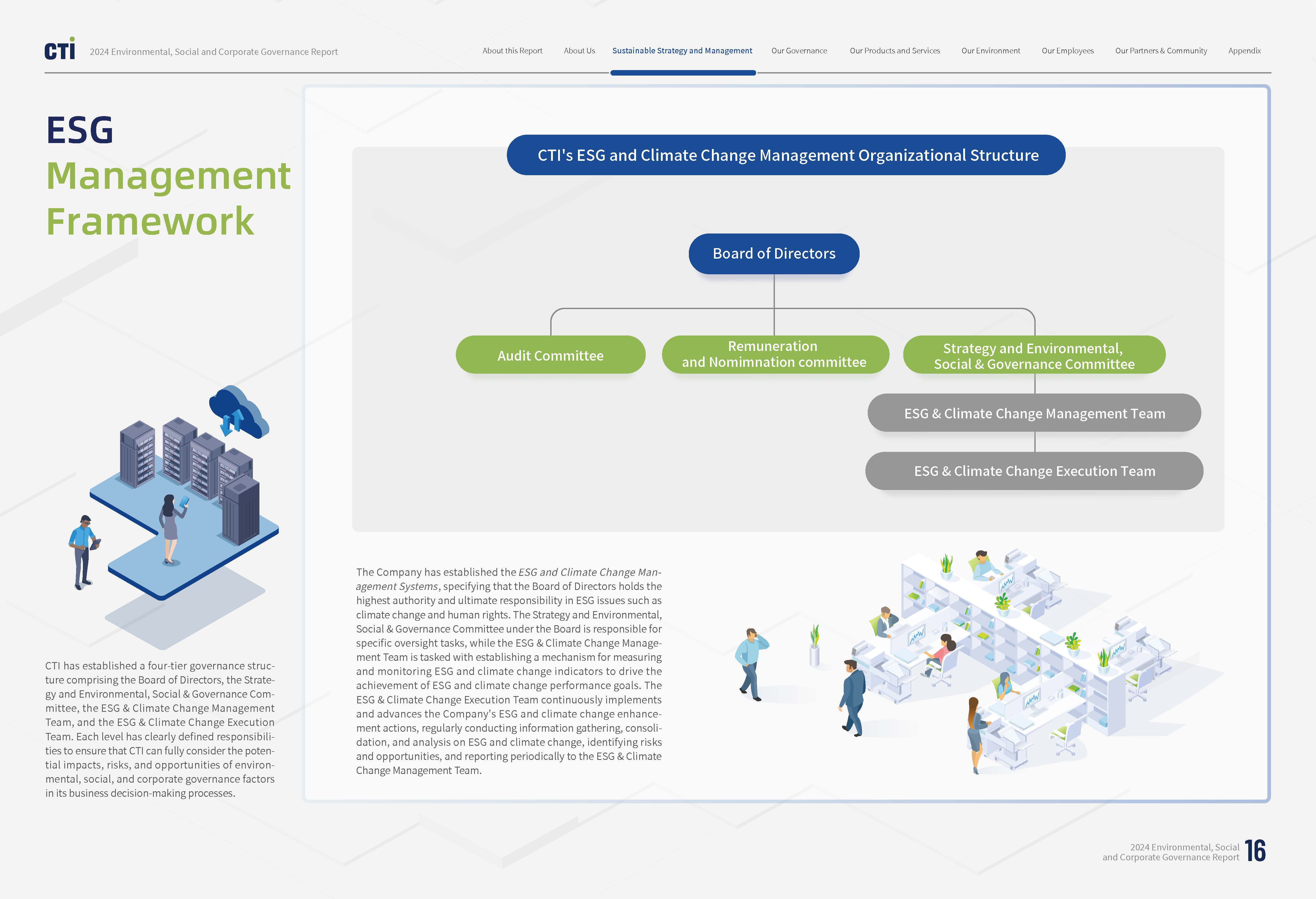Select the Audit Committee node
This screenshot has height=899, width=1316.
pyautogui.click(x=551, y=355)
